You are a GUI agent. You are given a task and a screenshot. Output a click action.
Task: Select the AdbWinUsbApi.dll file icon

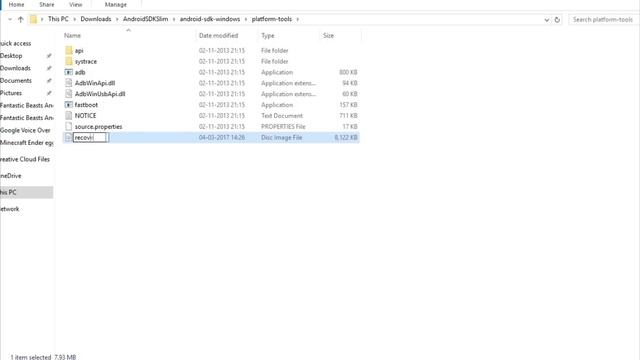point(69,94)
